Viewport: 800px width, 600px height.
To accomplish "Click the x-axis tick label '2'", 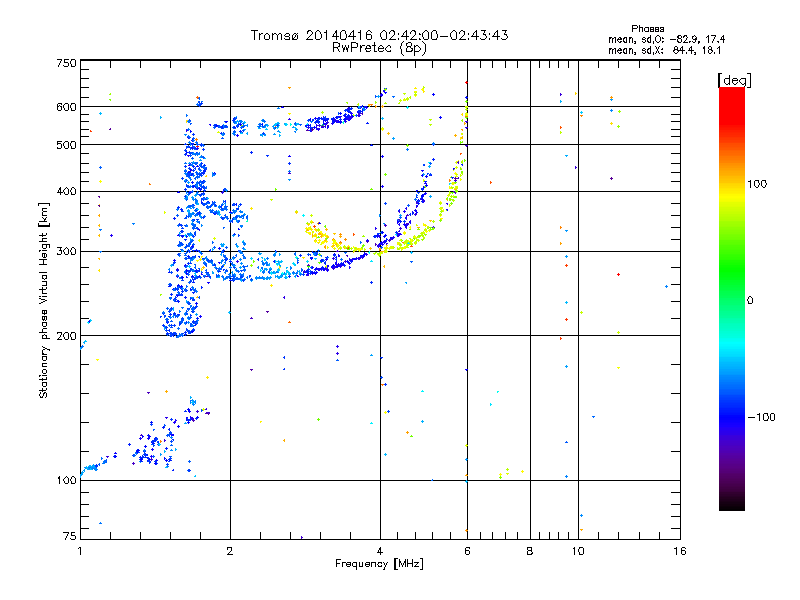I will click(x=230, y=551).
